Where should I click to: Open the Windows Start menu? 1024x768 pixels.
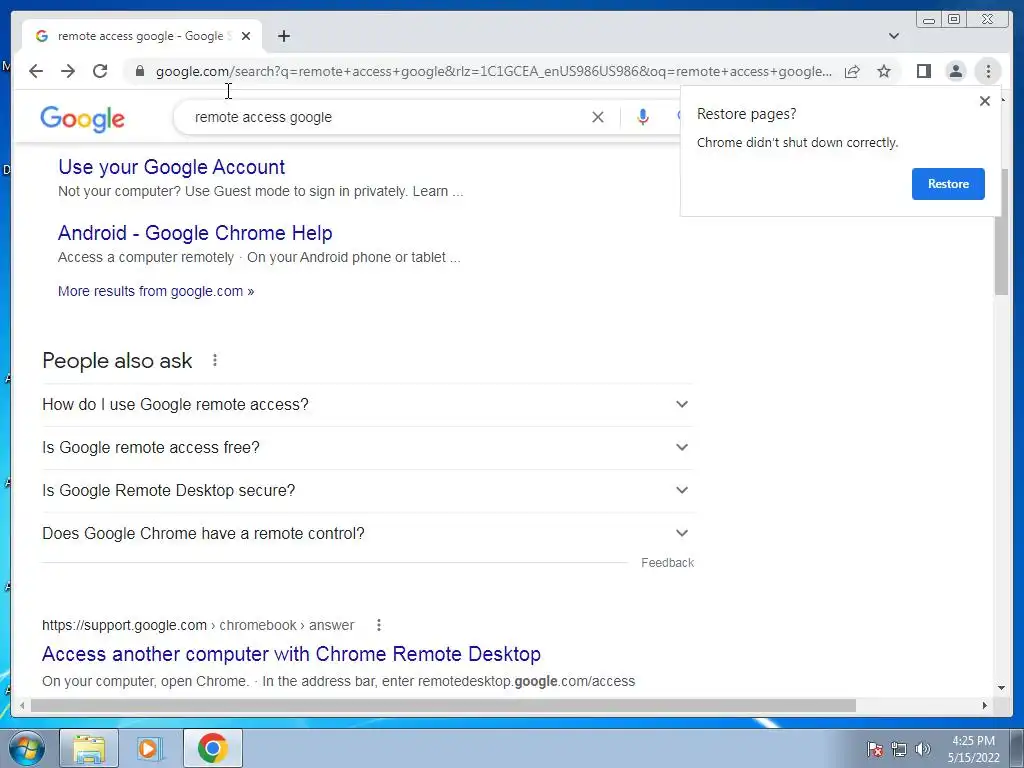pos(27,748)
